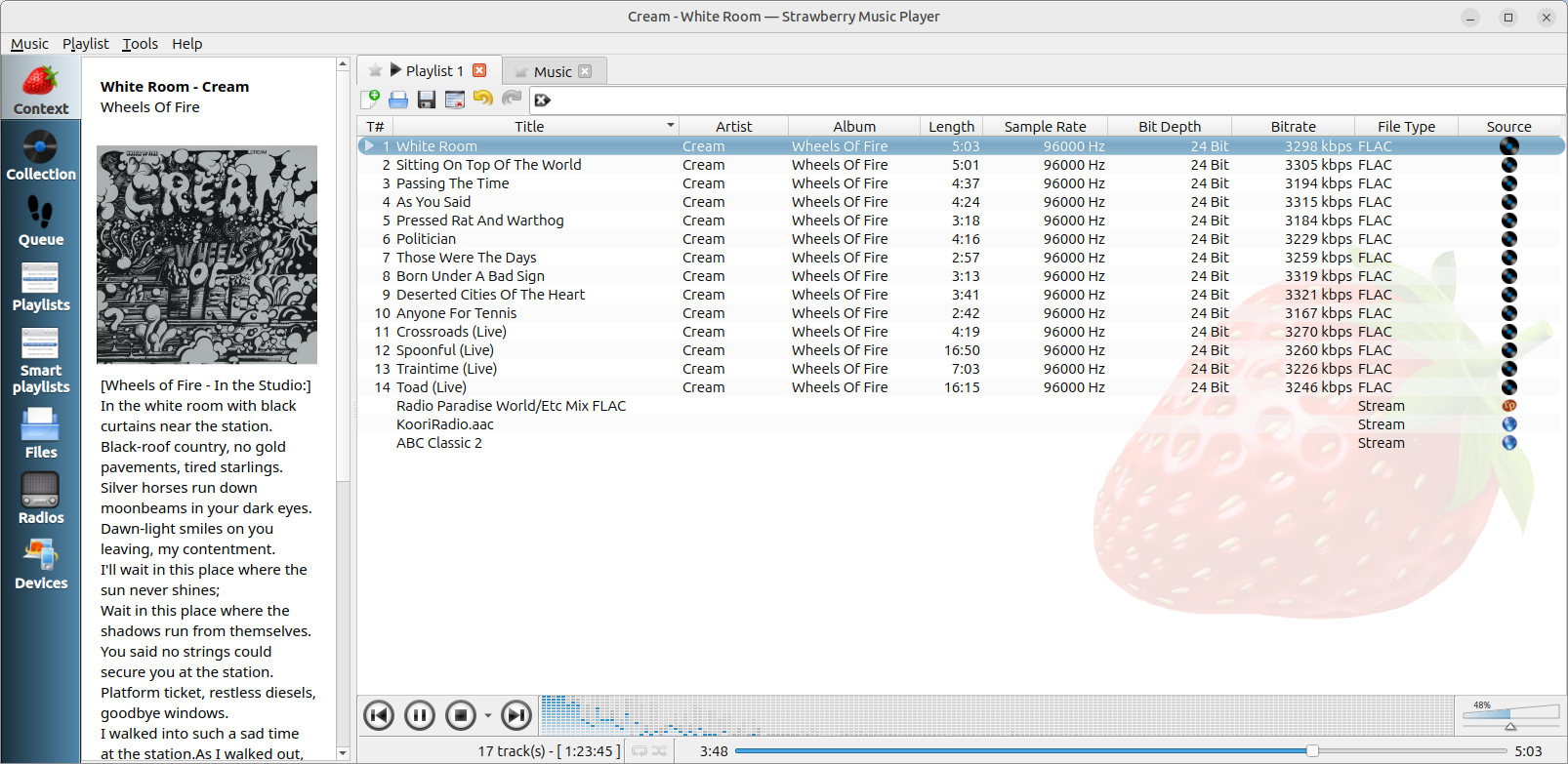Image resolution: width=1568 pixels, height=764 pixels.
Task: Open the Playlist menu
Action: pyautogui.click(x=86, y=43)
